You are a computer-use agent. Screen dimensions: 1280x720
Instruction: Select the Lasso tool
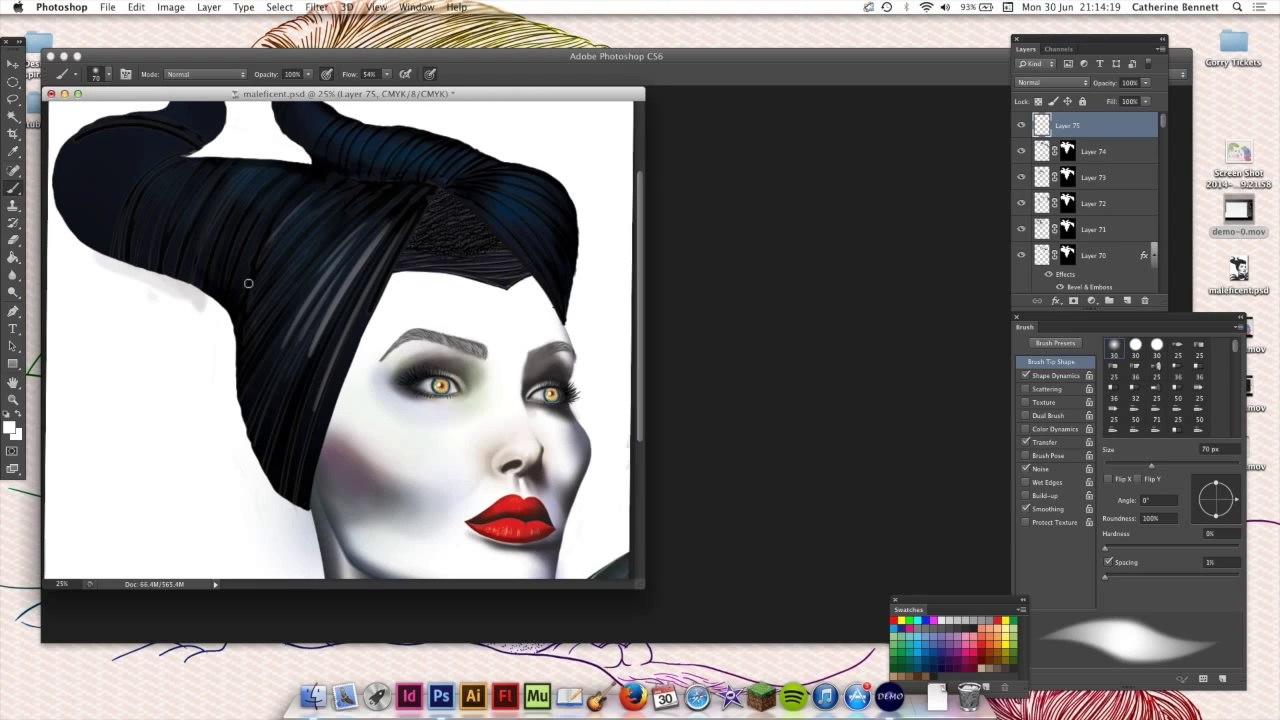13,99
